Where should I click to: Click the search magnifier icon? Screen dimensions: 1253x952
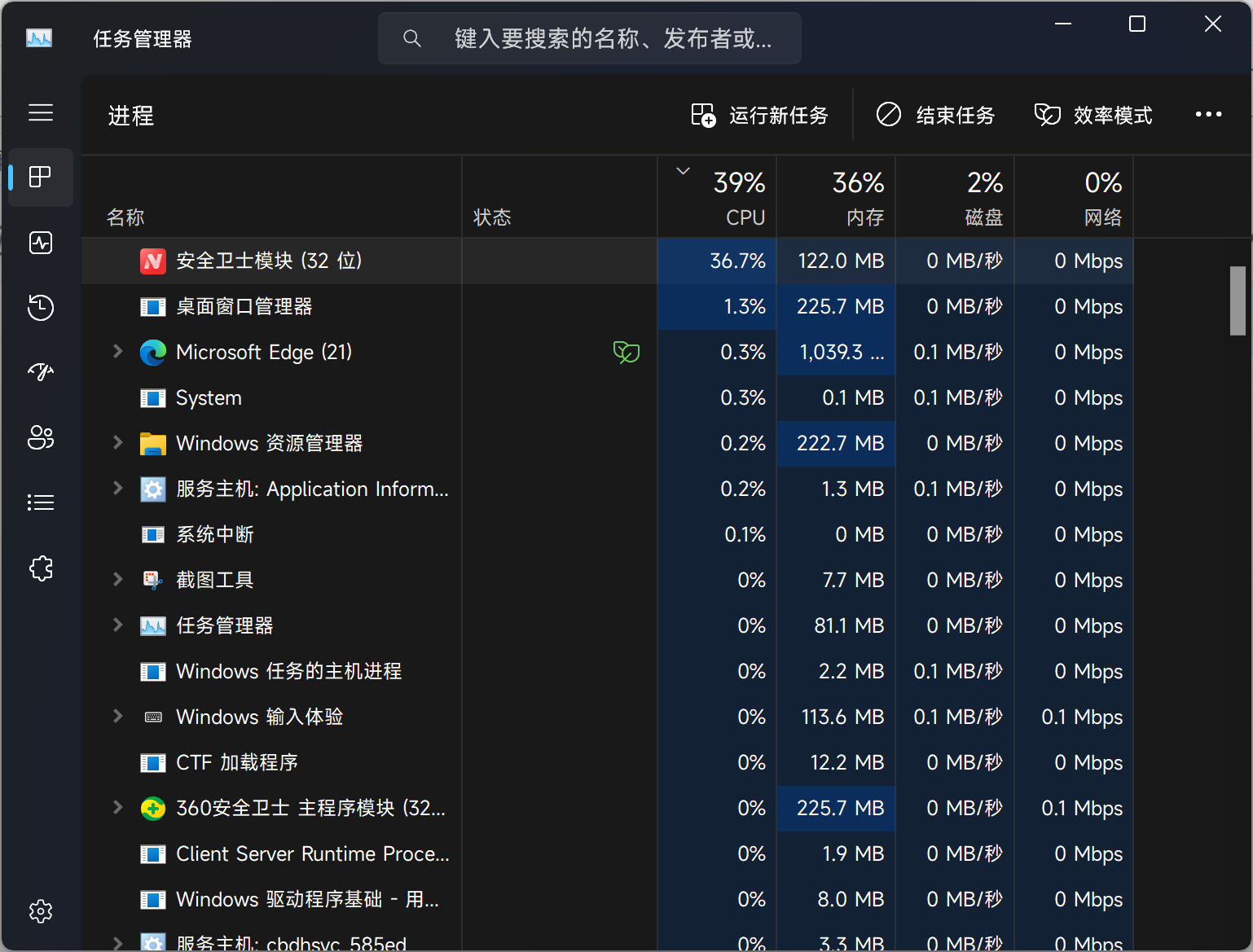click(x=412, y=38)
